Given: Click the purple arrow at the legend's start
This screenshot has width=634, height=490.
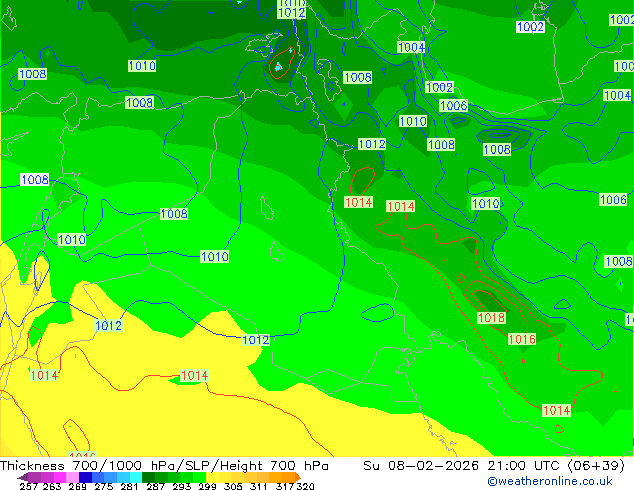Looking at the screenshot, I should (22, 477).
